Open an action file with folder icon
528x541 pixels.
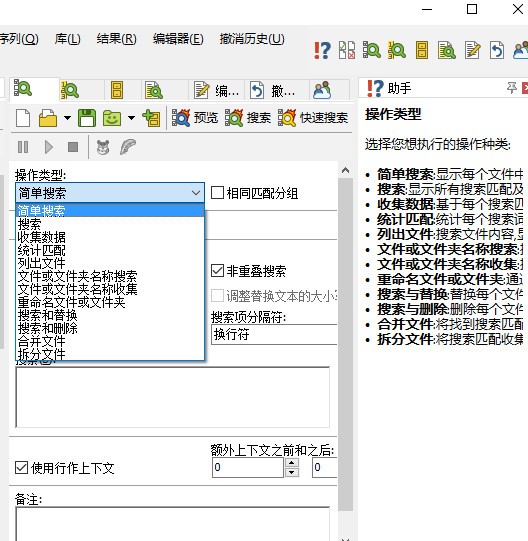pos(48,118)
